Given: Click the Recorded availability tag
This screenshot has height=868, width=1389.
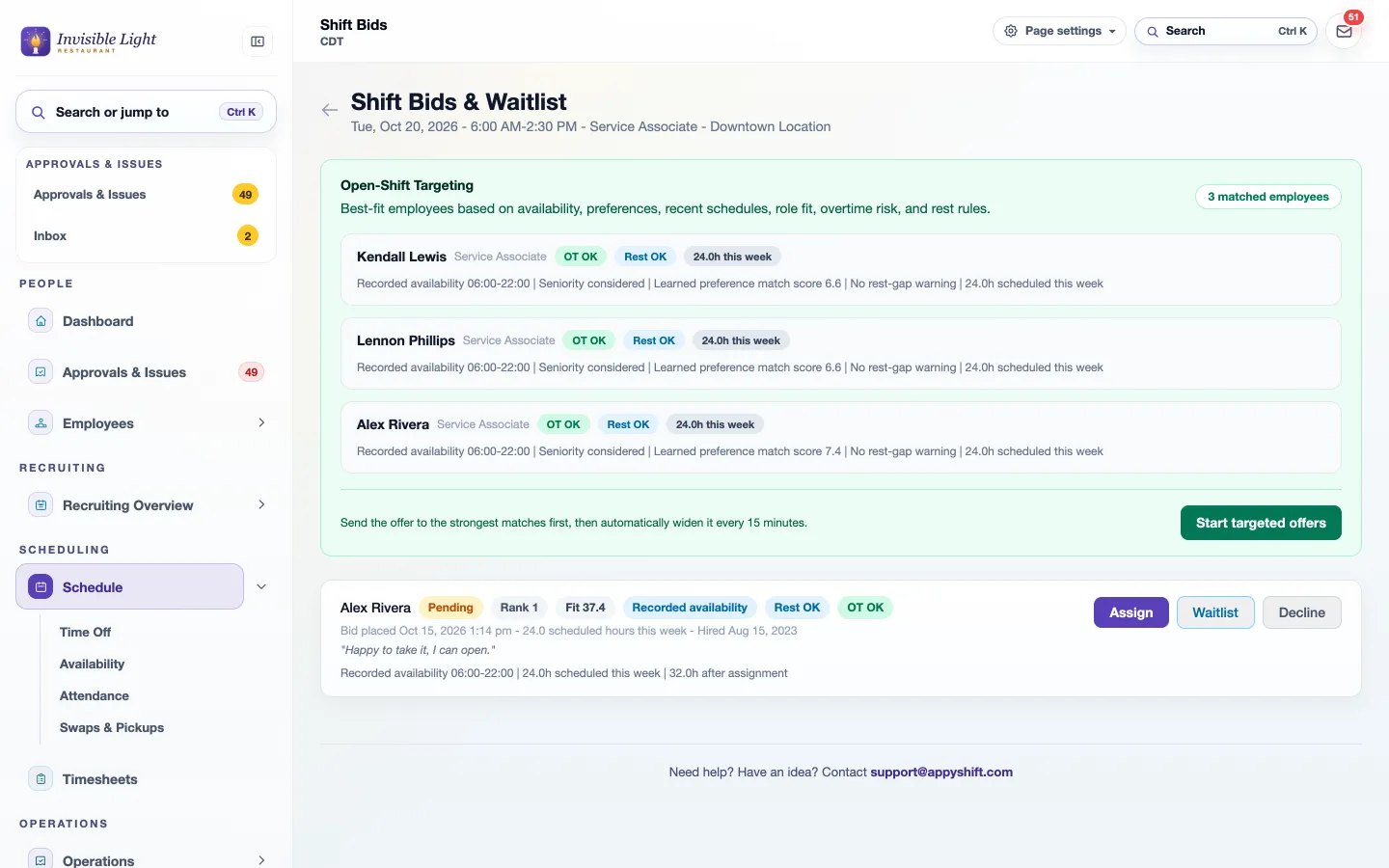Looking at the screenshot, I should point(690,608).
